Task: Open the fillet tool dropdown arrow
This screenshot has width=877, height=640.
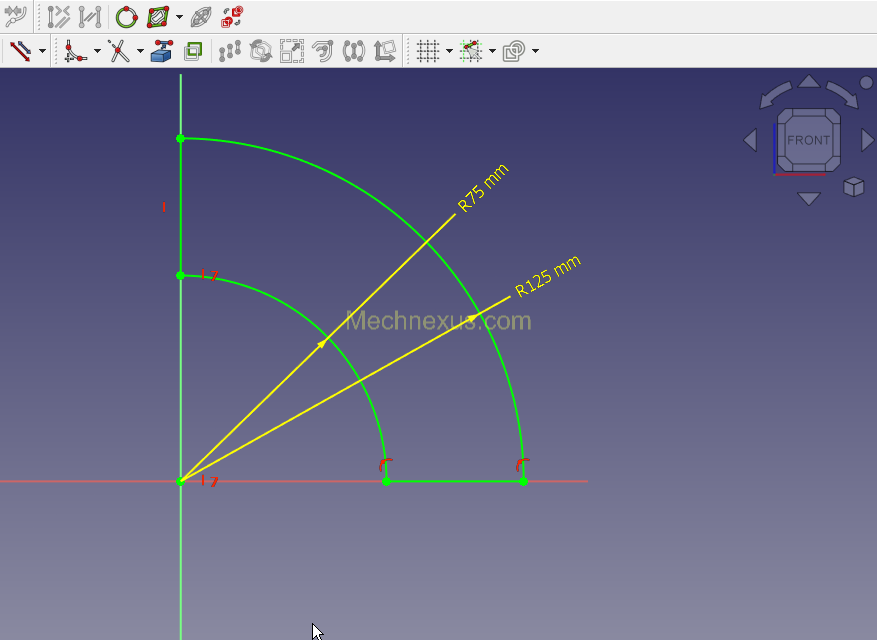Action: click(97, 51)
